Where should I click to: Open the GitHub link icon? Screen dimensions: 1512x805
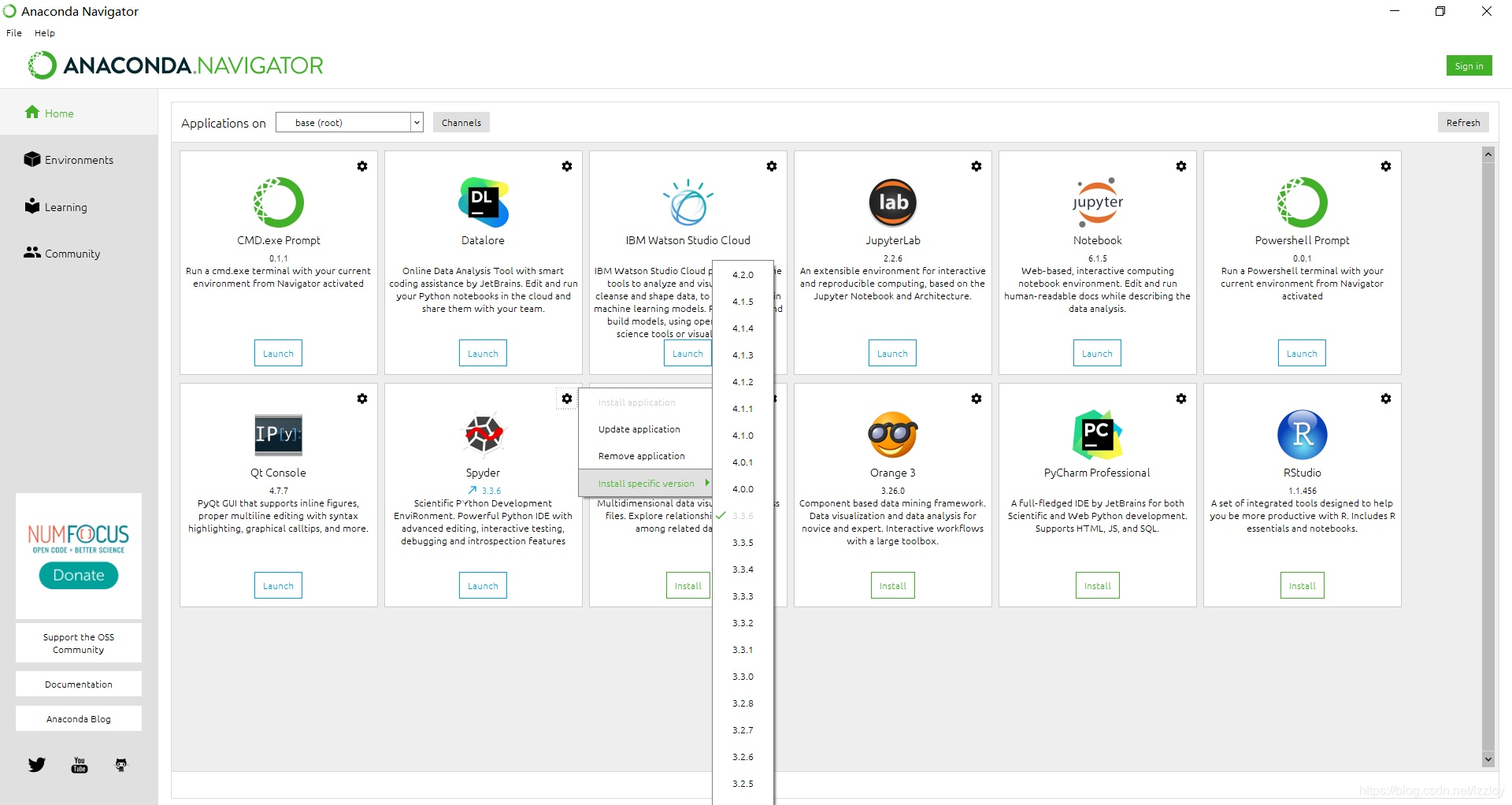121,765
